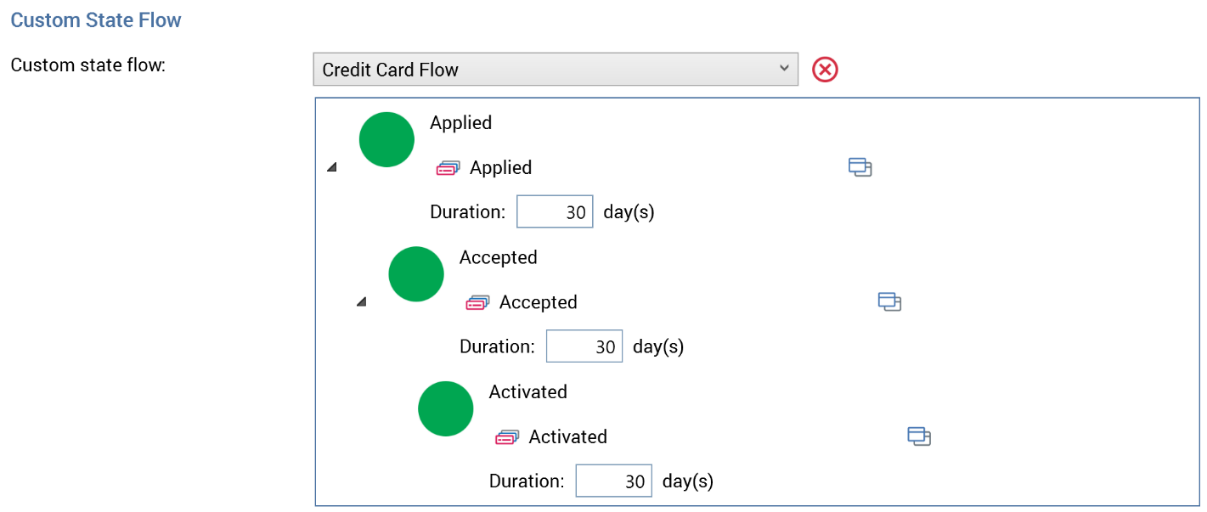The width and height of the screenshot is (1207, 512).
Task: Focus the Accepted Duration days field
Action: (584, 347)
